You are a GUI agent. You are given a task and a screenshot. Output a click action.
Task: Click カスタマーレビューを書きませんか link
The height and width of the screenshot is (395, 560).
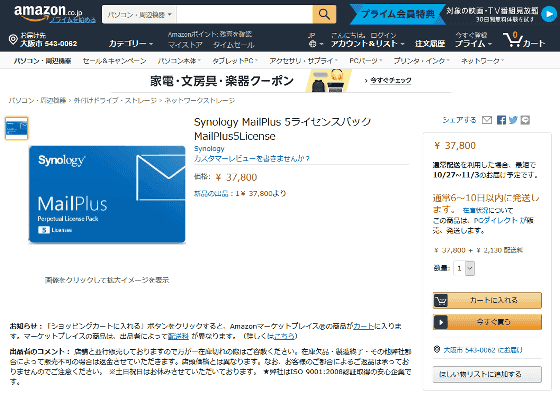click(x=252, y=158)
